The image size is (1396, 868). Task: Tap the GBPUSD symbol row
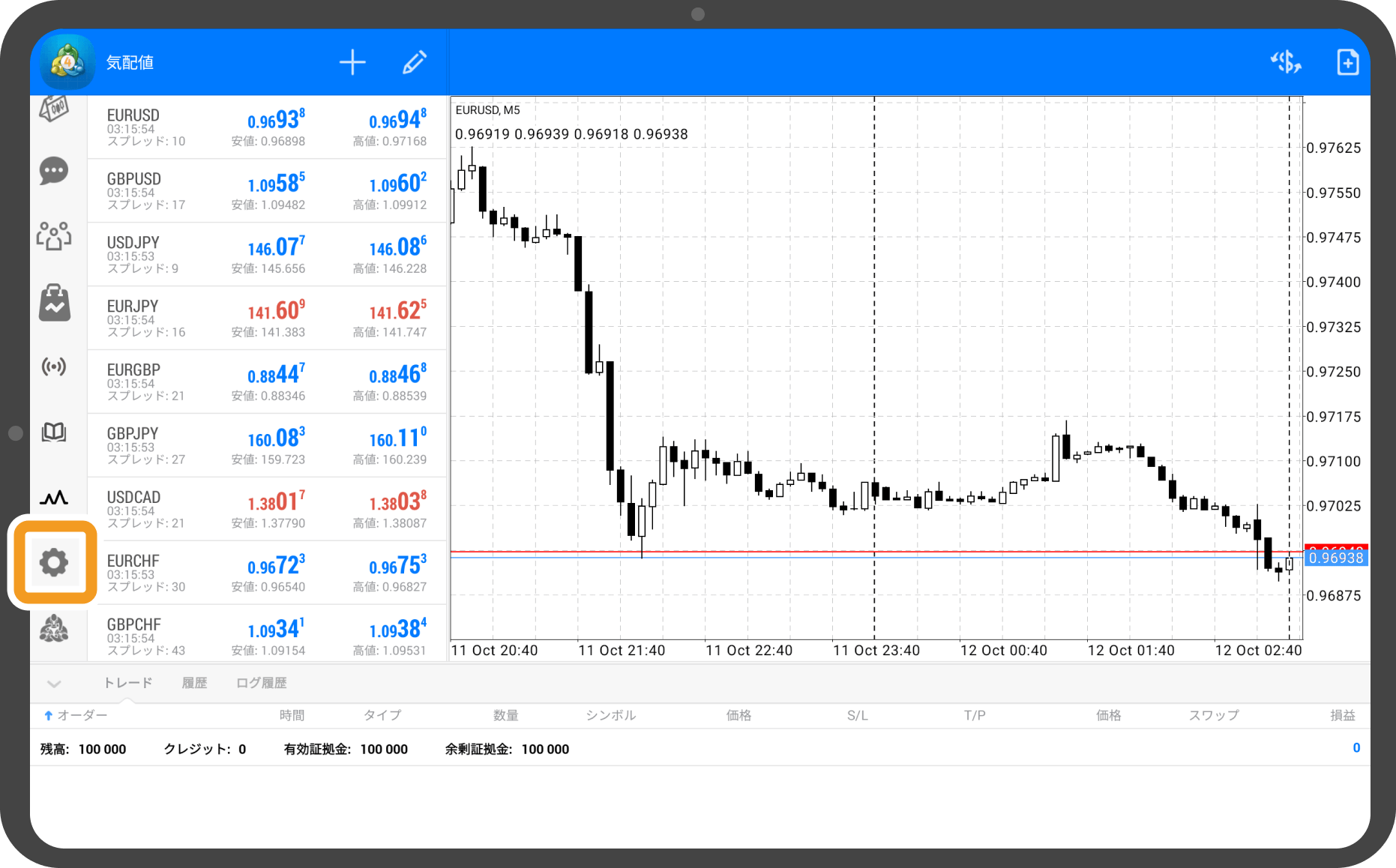266,190
